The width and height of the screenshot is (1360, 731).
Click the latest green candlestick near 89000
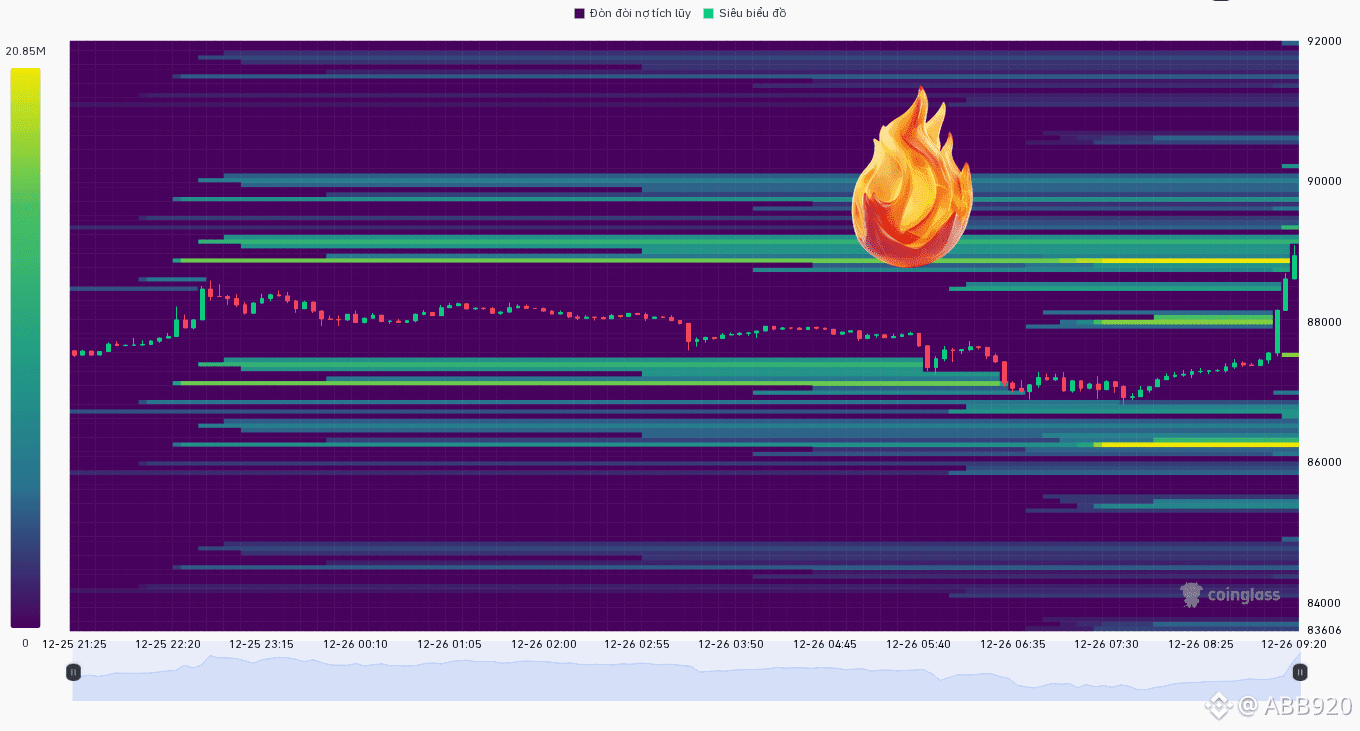(x=1294, y=264)
